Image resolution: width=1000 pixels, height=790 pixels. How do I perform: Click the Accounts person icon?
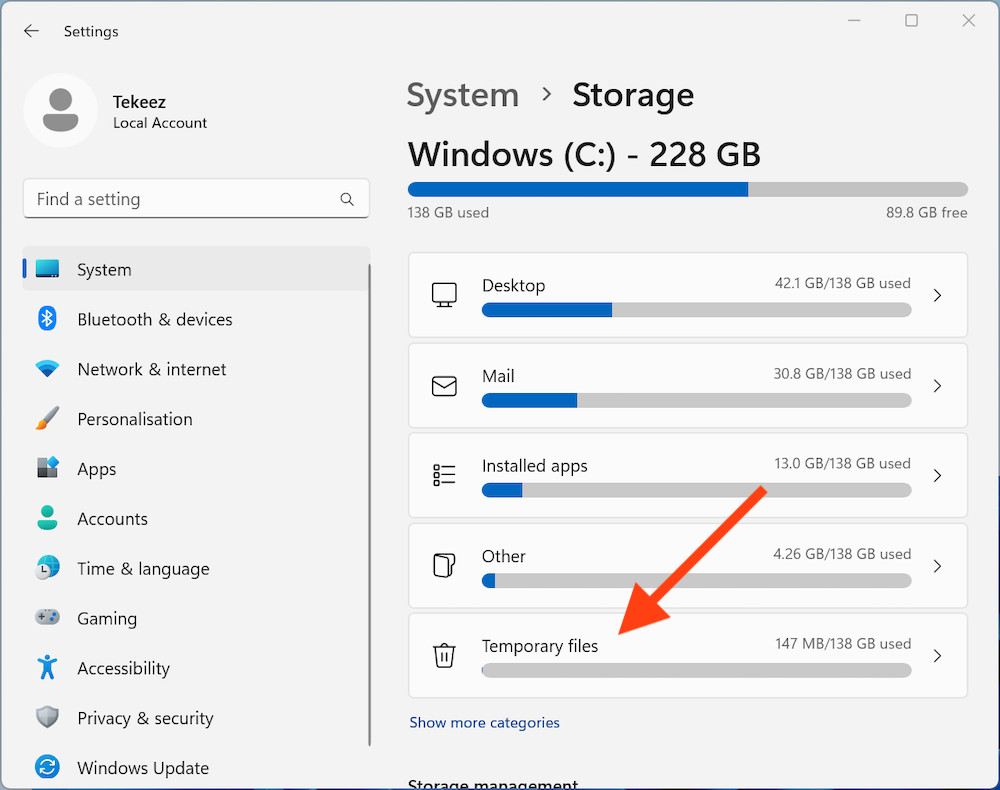tap(47, 518)
